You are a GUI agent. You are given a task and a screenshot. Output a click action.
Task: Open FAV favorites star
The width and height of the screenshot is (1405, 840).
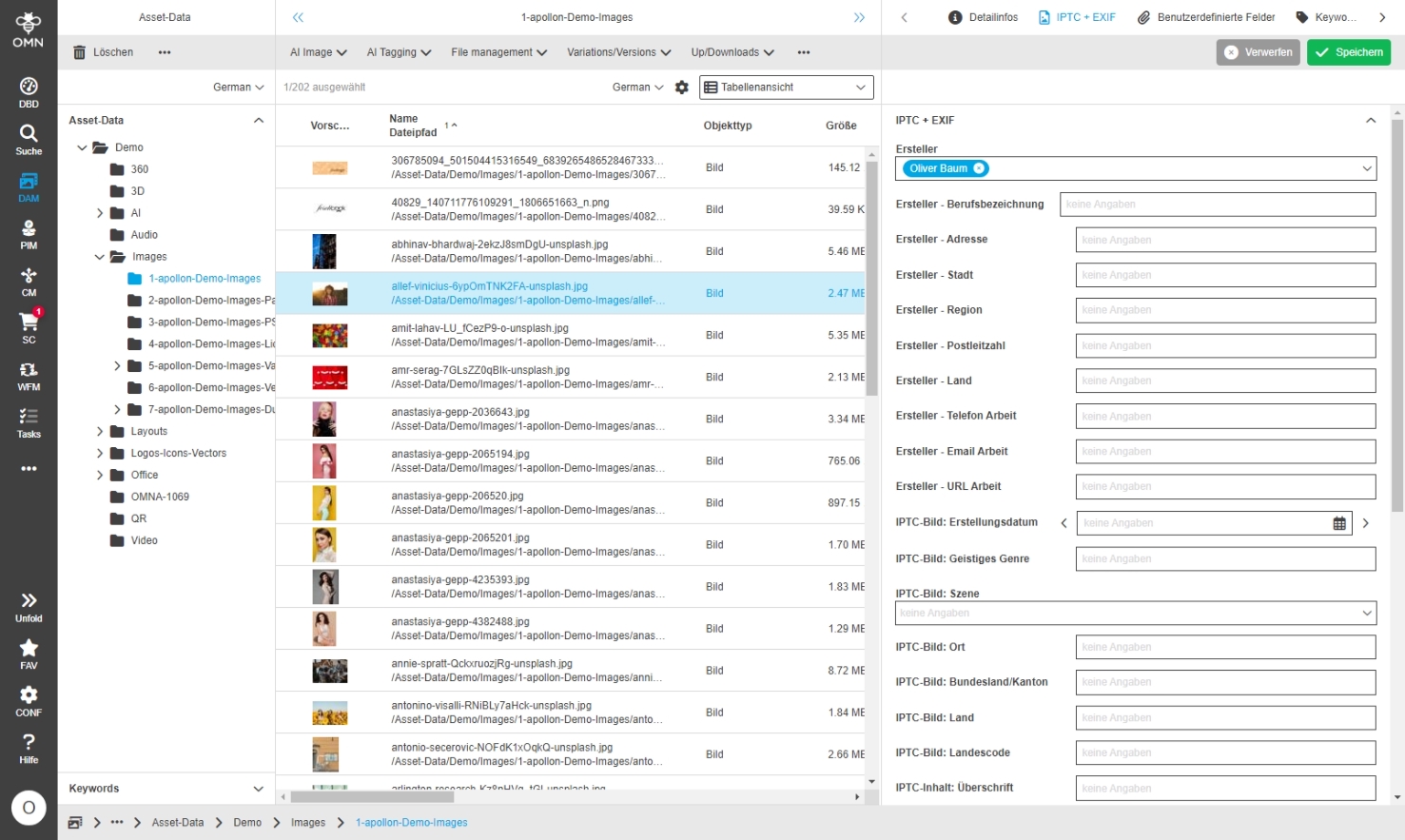[29, 653]
